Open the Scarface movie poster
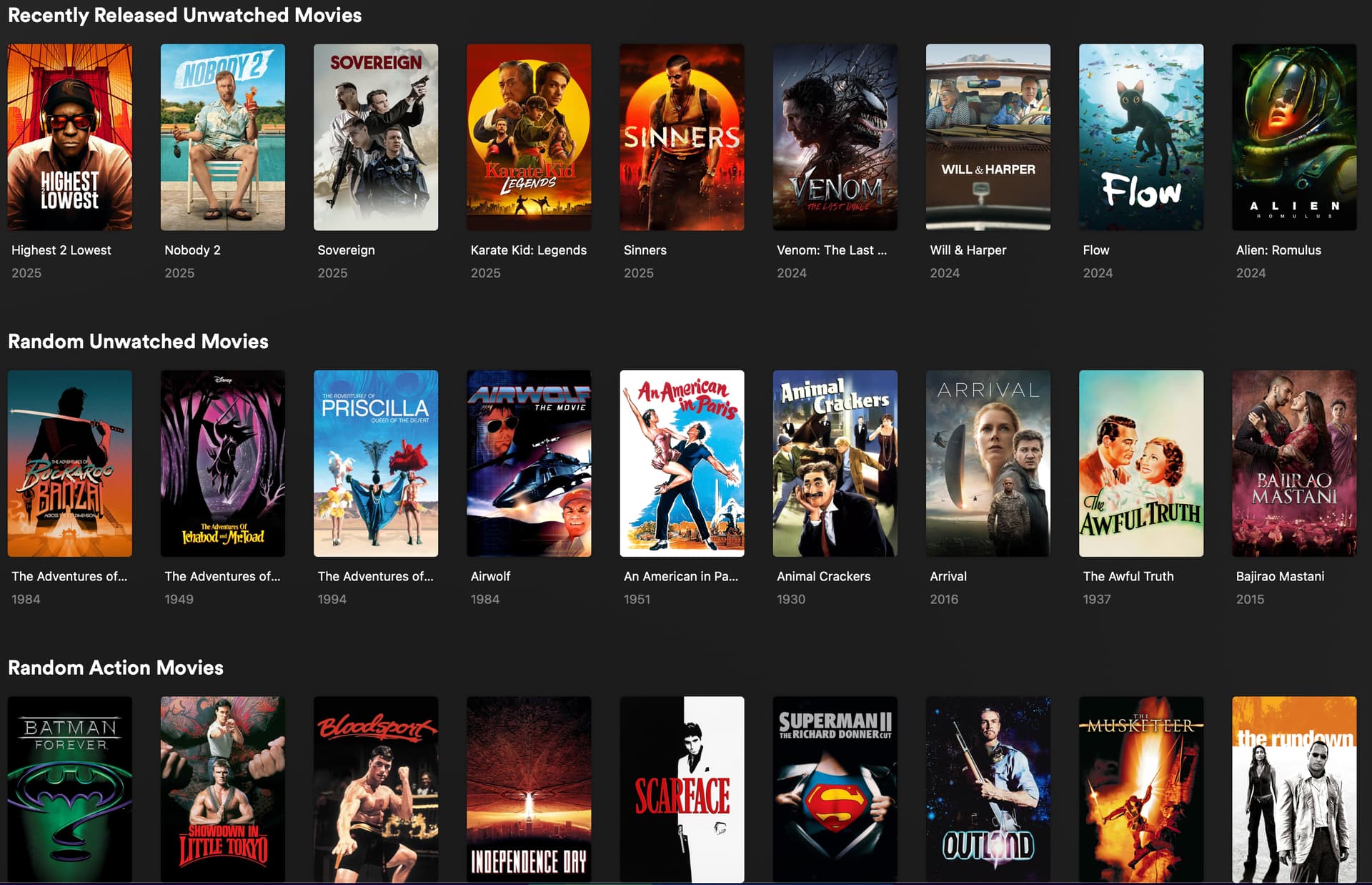Viewport: 1372px width, 885px height. 682,789
